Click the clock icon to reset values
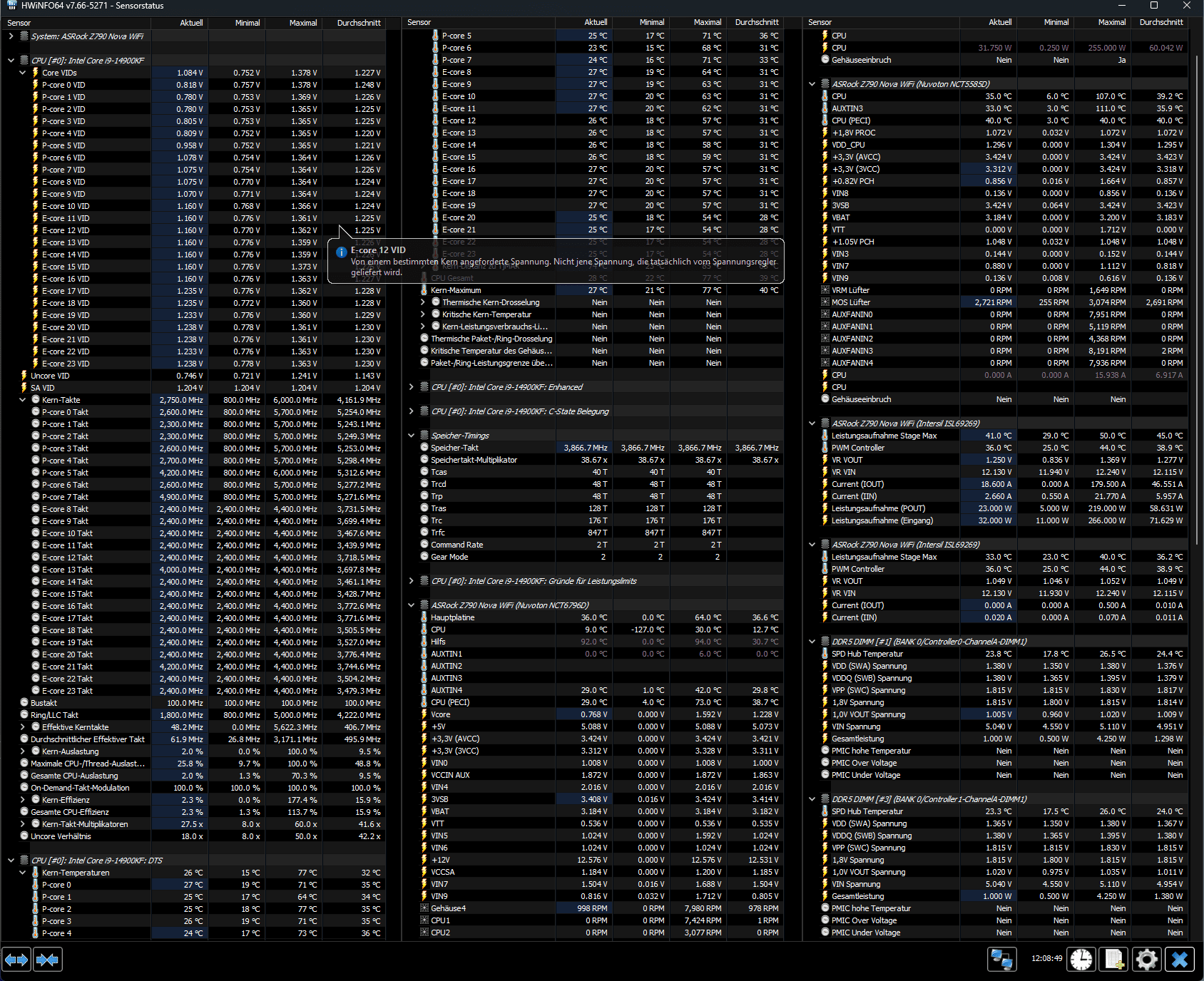Viewport: 1204px width, 981px height. pos(1081,960)
